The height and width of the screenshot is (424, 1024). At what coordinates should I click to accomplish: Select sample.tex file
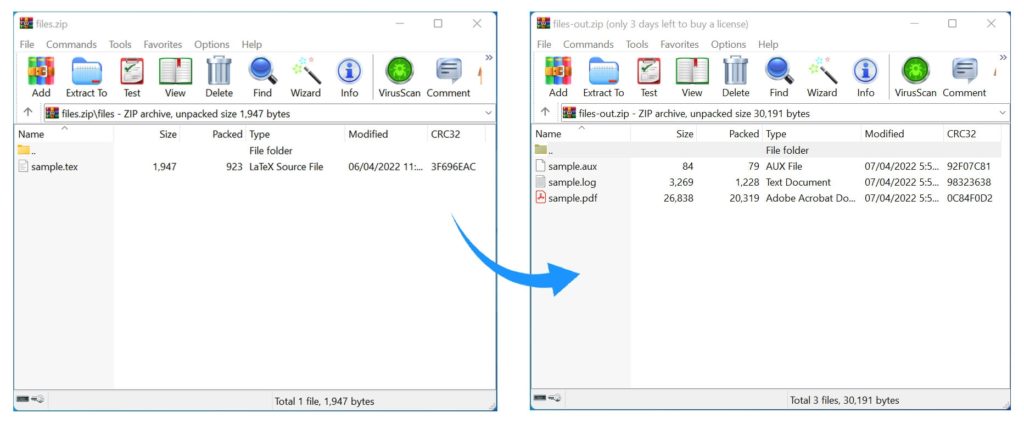click(54, 167)
